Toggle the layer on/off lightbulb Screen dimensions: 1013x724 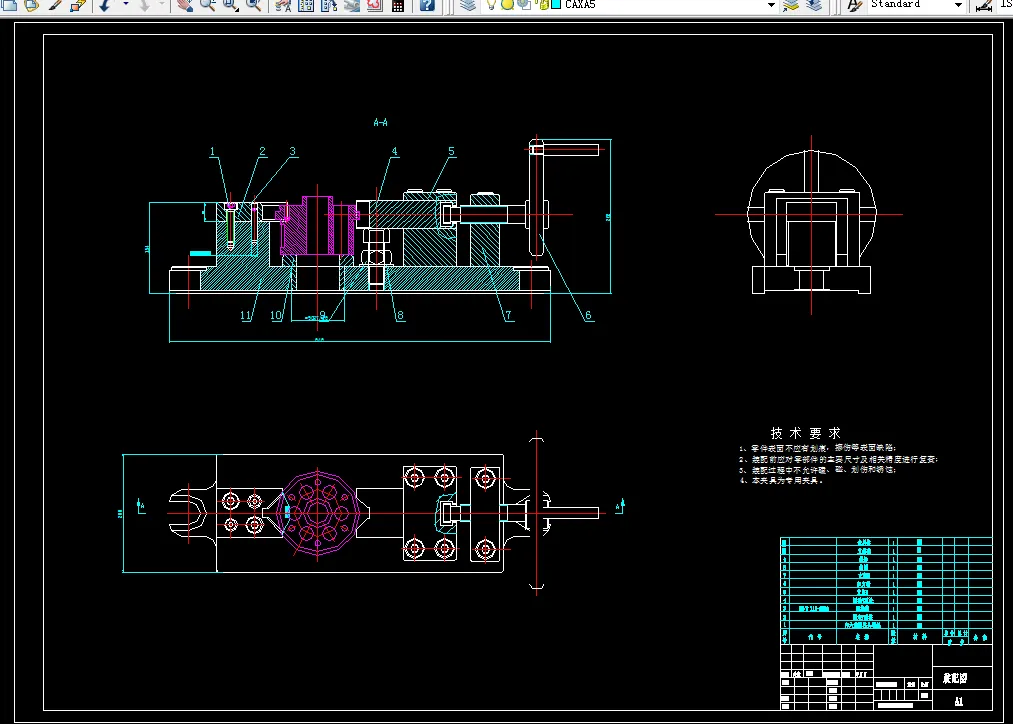point(491,5)
